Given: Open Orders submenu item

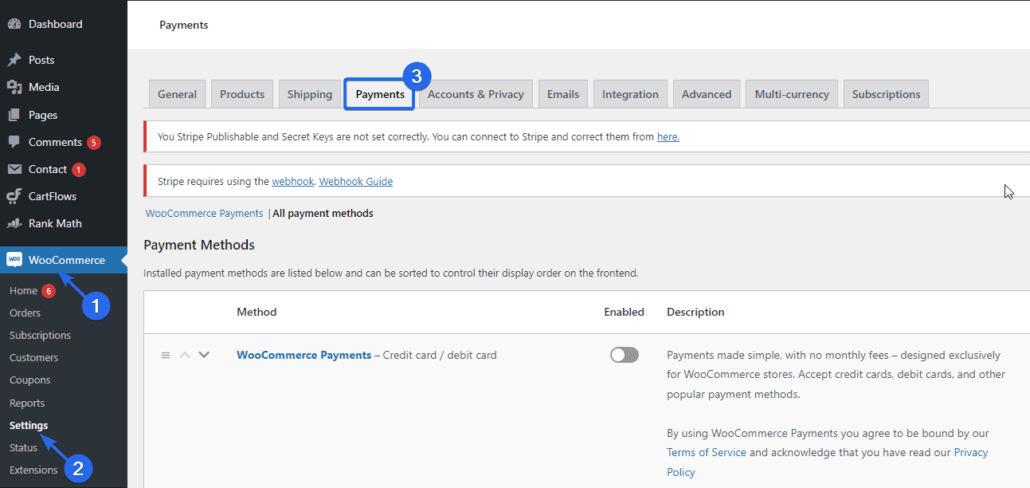Looking at the screenshot, I should (25, 313).
